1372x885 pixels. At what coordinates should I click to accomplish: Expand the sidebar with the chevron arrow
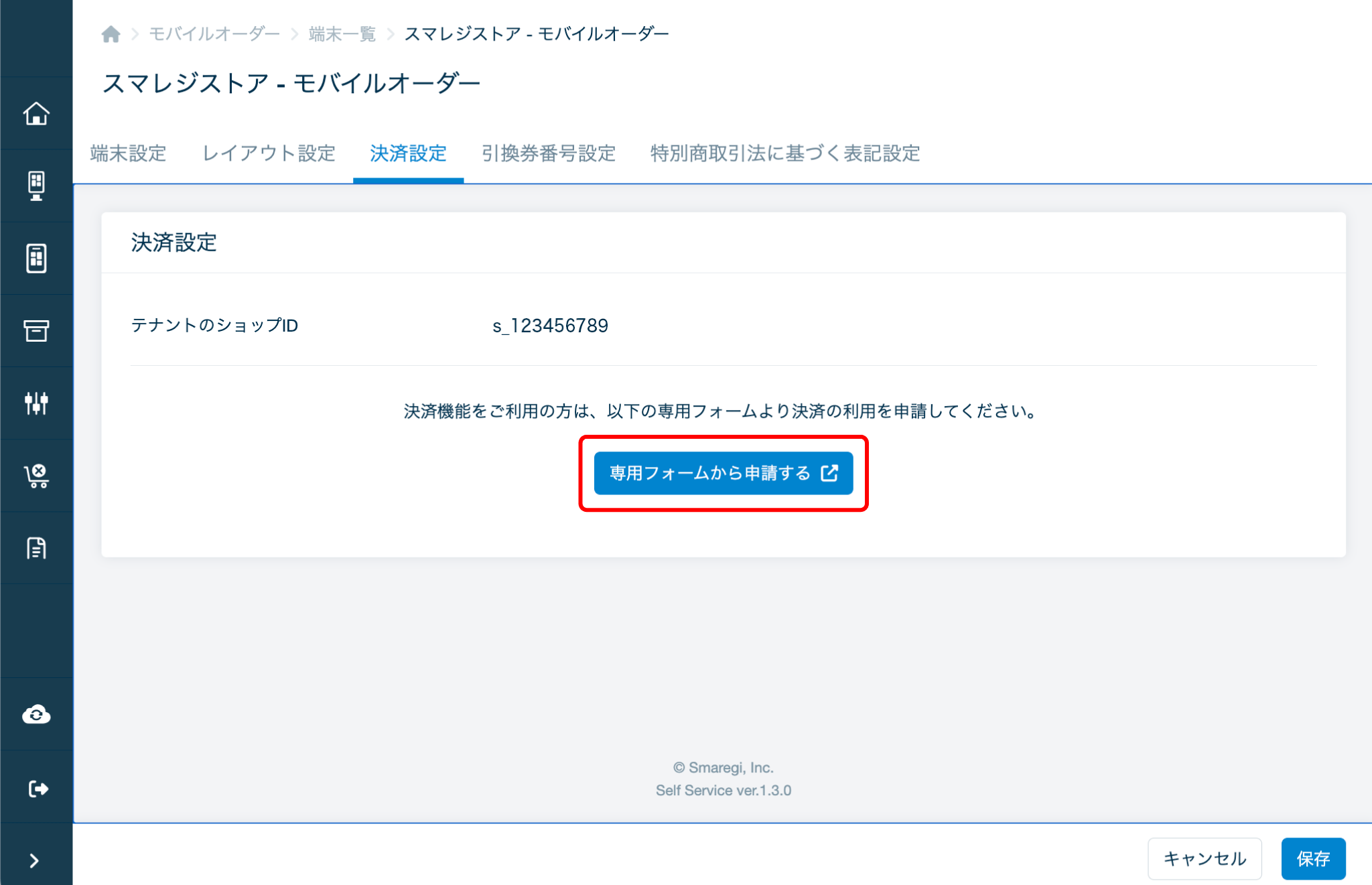click(35, 860)
